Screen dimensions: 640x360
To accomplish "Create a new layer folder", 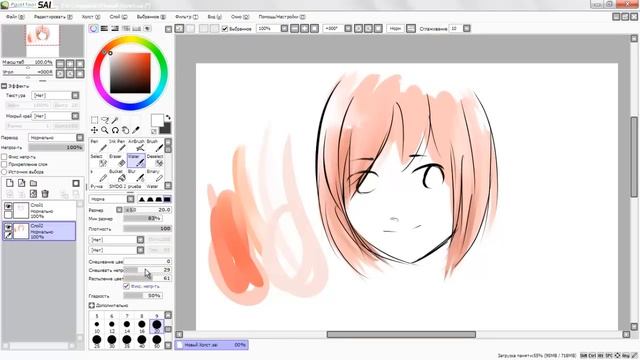I will (33, 183).
